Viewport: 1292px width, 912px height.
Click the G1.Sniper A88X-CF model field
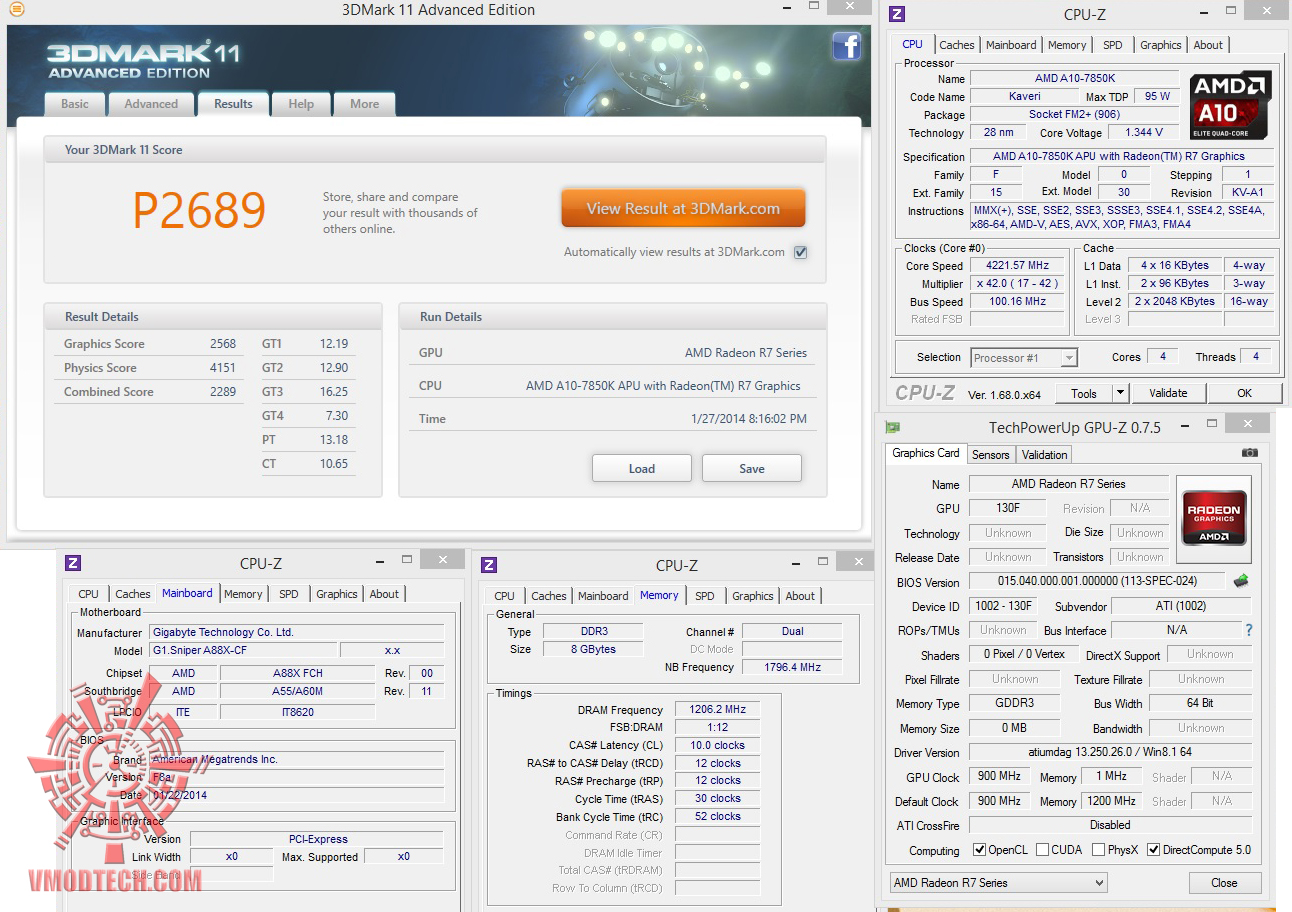(x=244, y=651)
